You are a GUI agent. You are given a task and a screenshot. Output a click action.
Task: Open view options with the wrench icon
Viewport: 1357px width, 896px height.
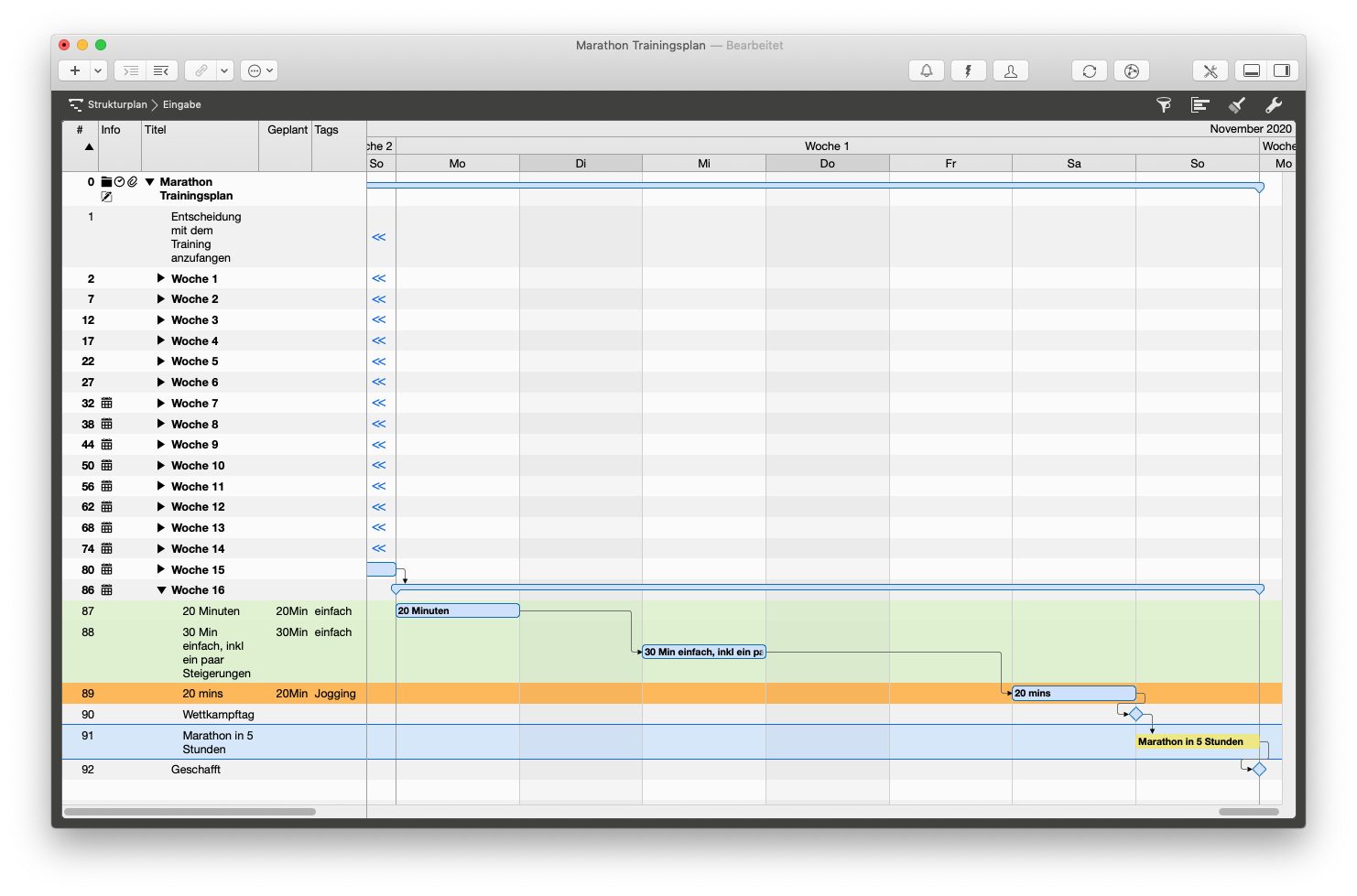pyautogui.click(x=1274, y=105)
